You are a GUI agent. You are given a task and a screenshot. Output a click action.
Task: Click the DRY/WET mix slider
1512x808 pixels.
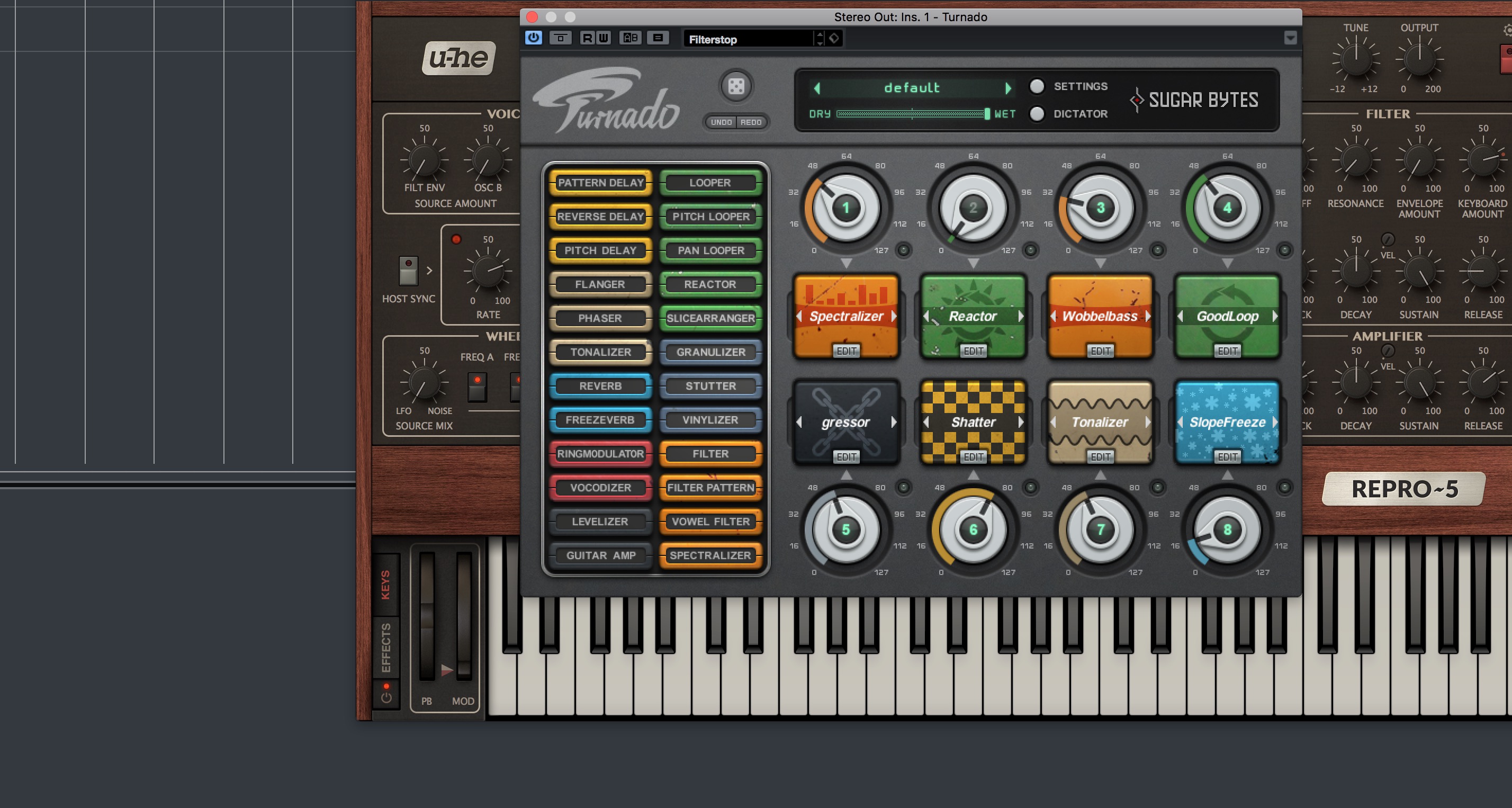(x=912, y=114)
